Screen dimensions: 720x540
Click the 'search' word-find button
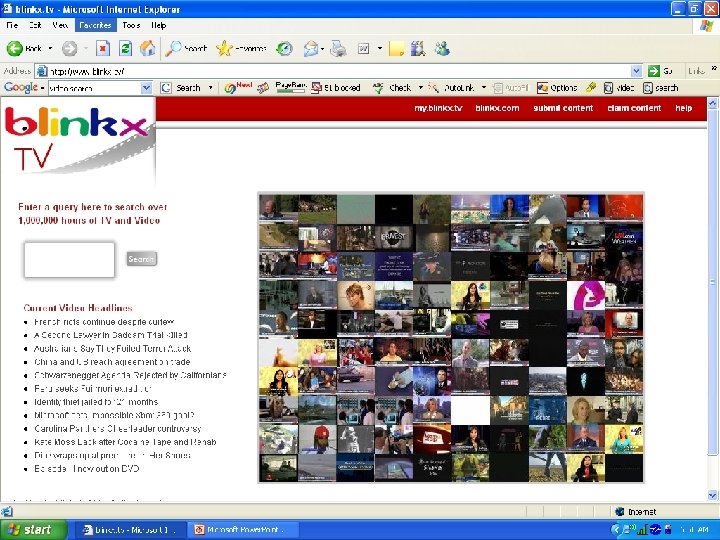(661, 88)
